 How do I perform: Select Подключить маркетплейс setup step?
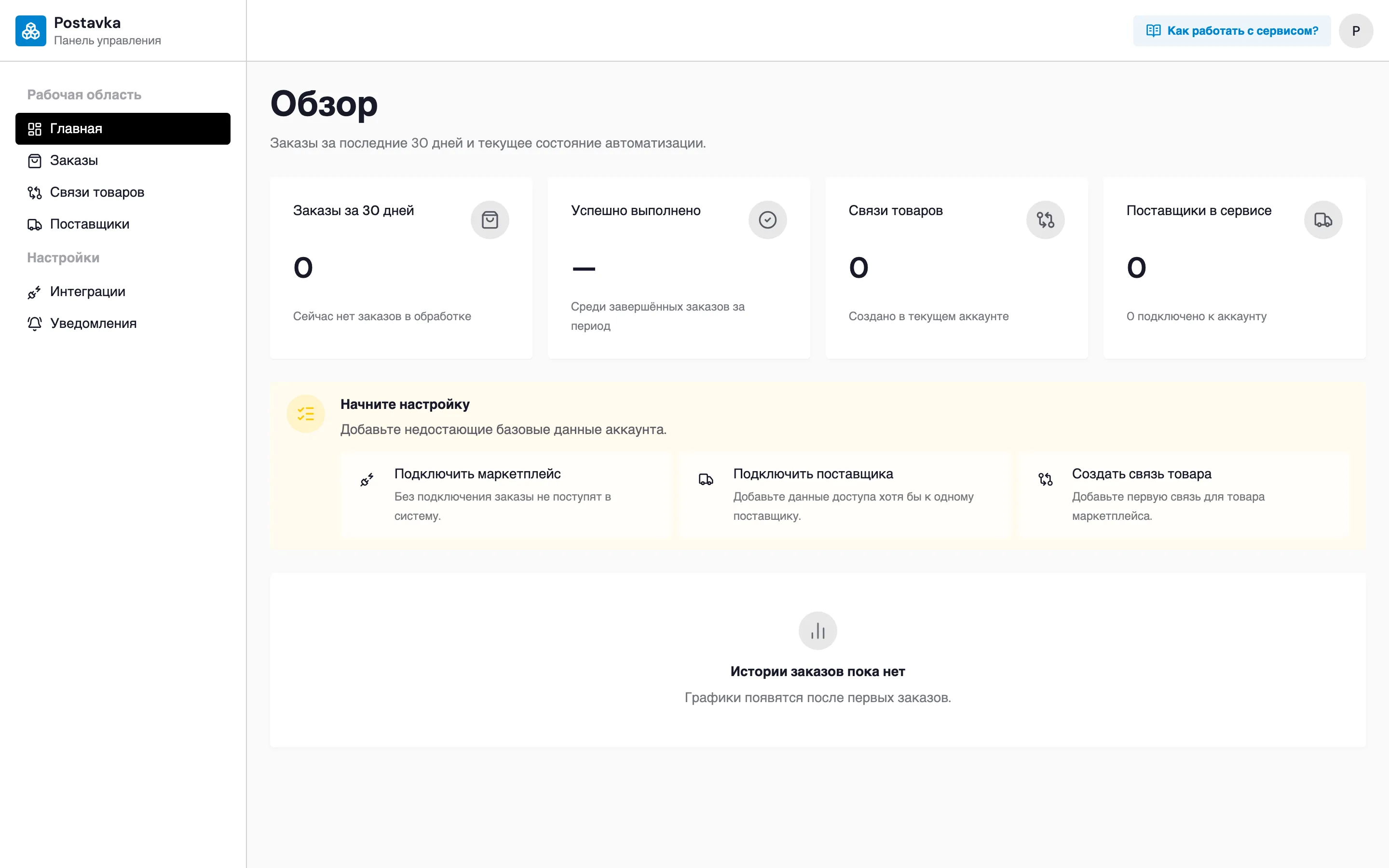coord(506,494)
